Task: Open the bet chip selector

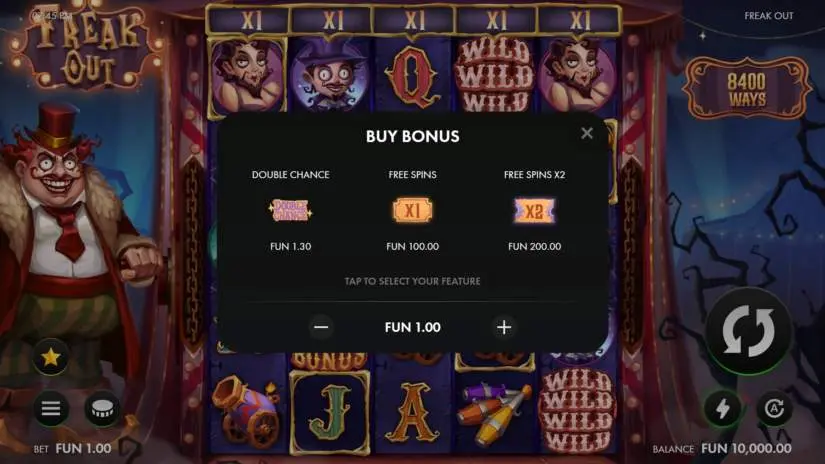Action: tap(102, 408)
